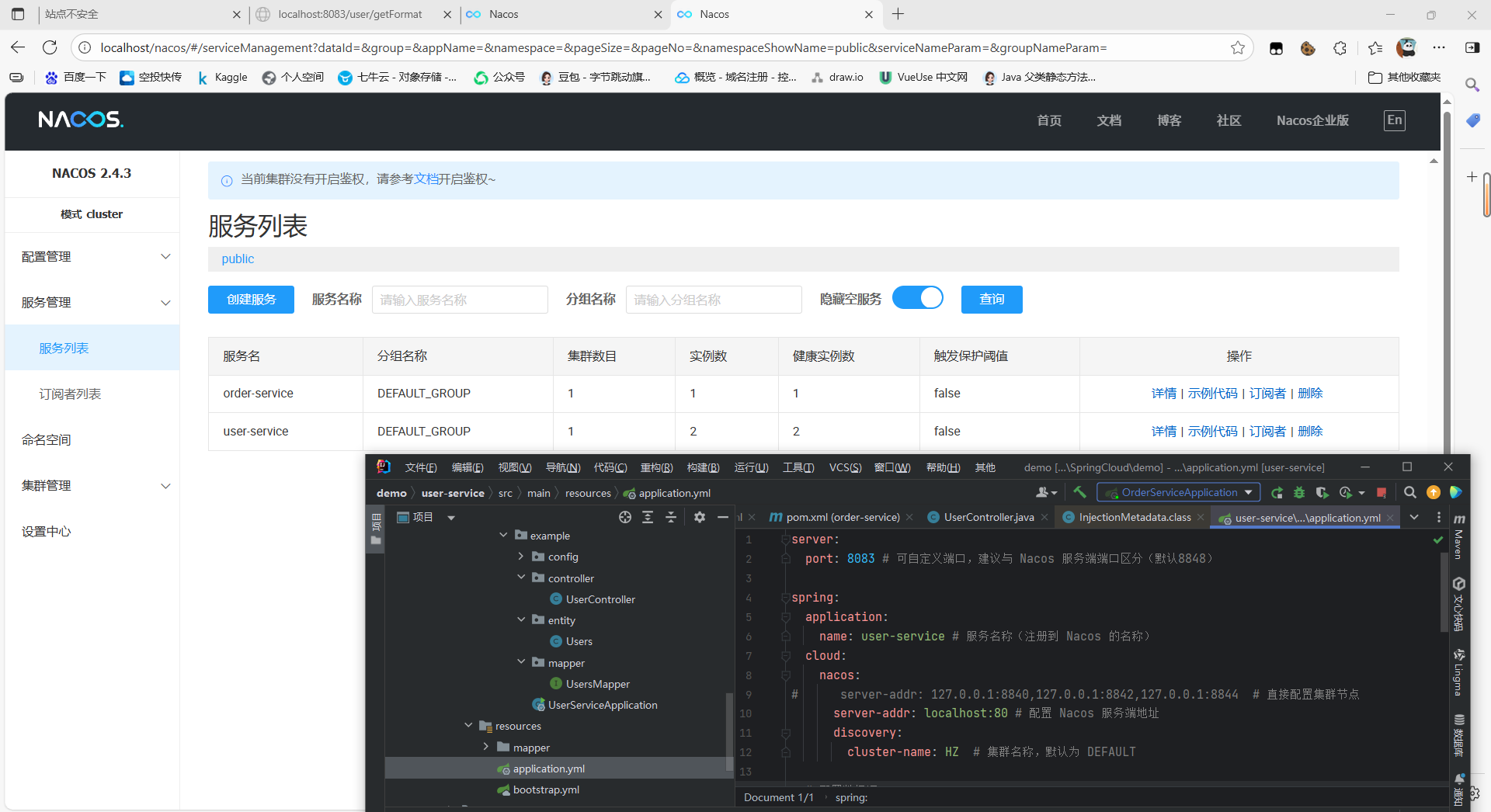Open 详情 for order-service

coord(1163,394)
